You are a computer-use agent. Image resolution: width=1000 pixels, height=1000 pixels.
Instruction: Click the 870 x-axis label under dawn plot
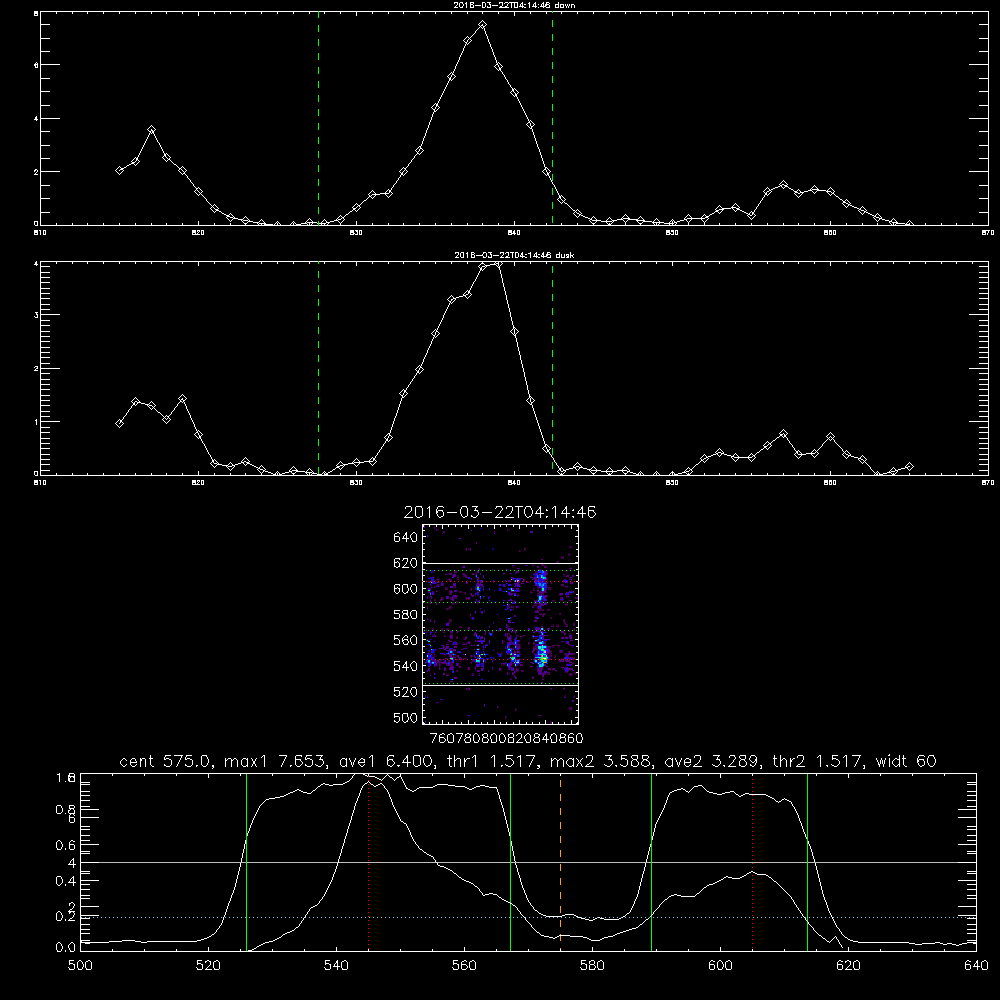(x=987, y=233)
